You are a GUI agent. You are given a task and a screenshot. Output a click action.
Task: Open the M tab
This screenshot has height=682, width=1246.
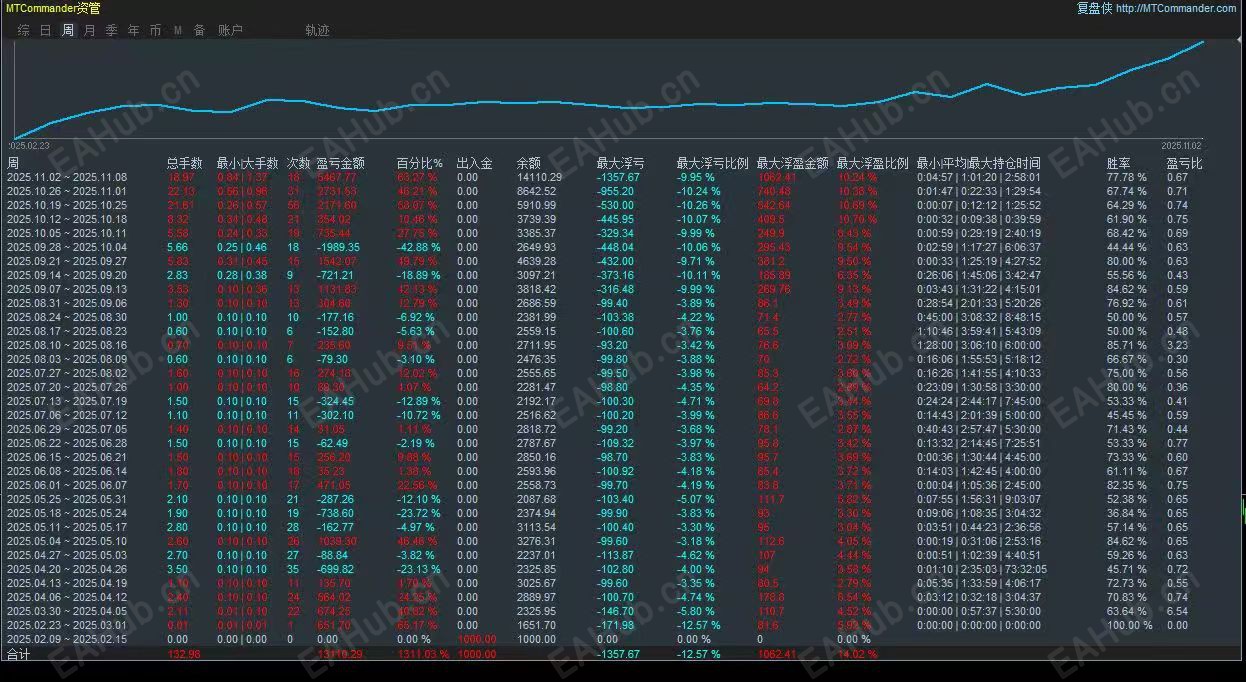pyautogui.click(x=177, y=30)
